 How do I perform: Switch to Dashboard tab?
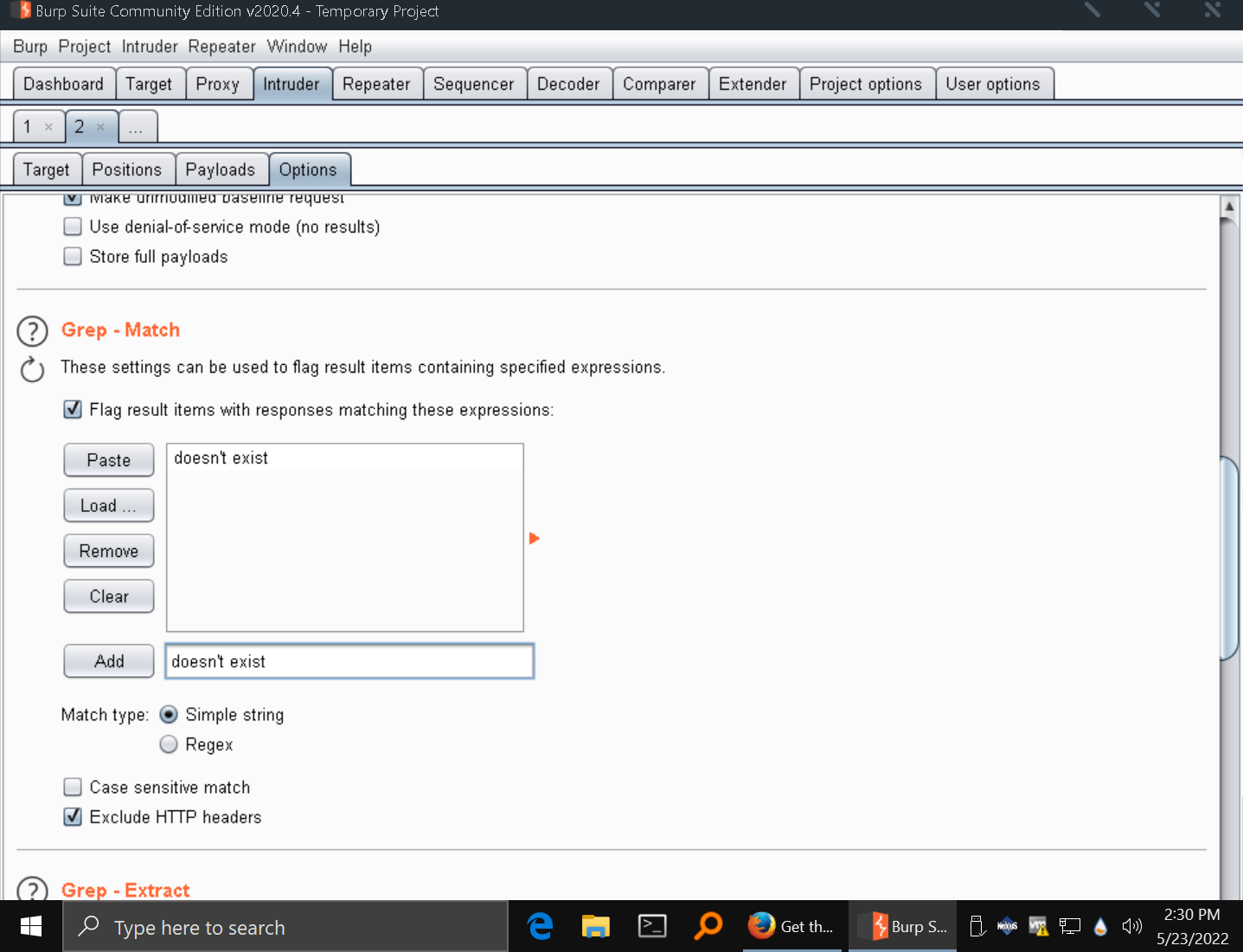coord(64,84)
